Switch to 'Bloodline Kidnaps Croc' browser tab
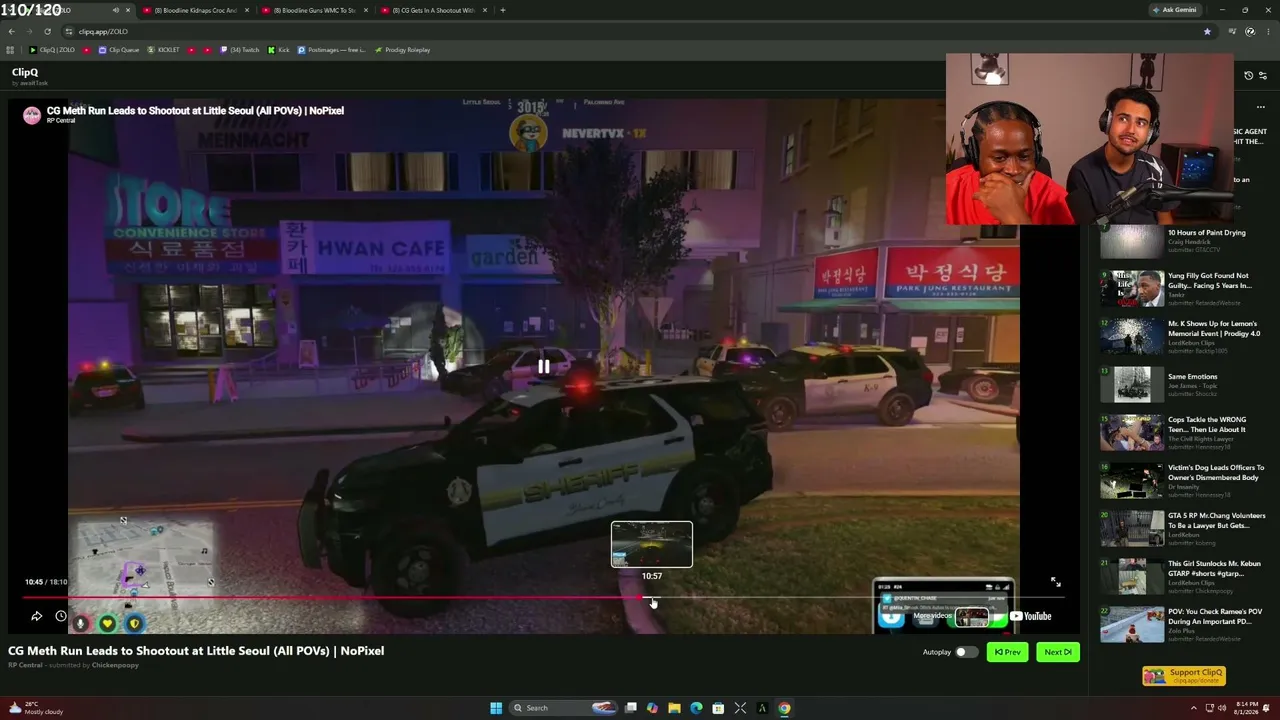The height and width of the screenshot is (720, 1280). [196, 10]
